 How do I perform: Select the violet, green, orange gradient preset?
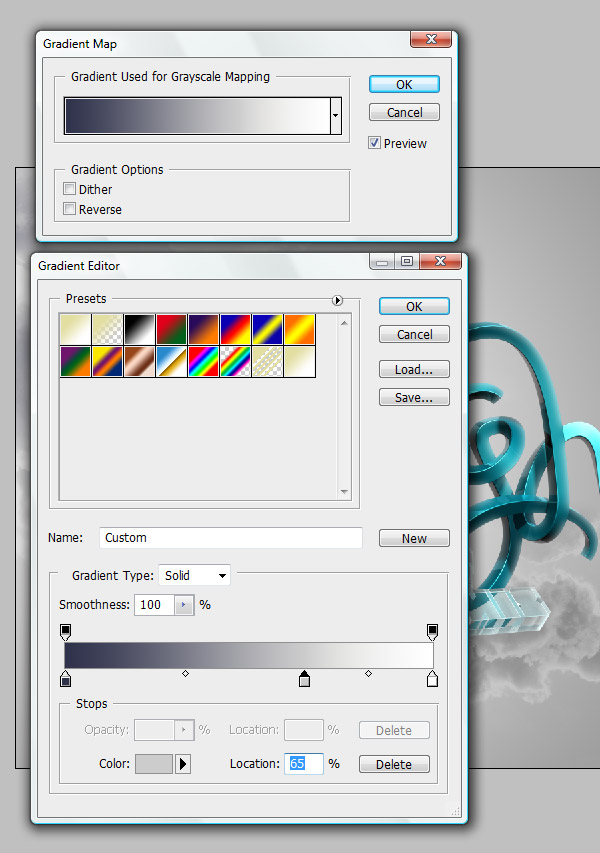[x=76, y=362]
